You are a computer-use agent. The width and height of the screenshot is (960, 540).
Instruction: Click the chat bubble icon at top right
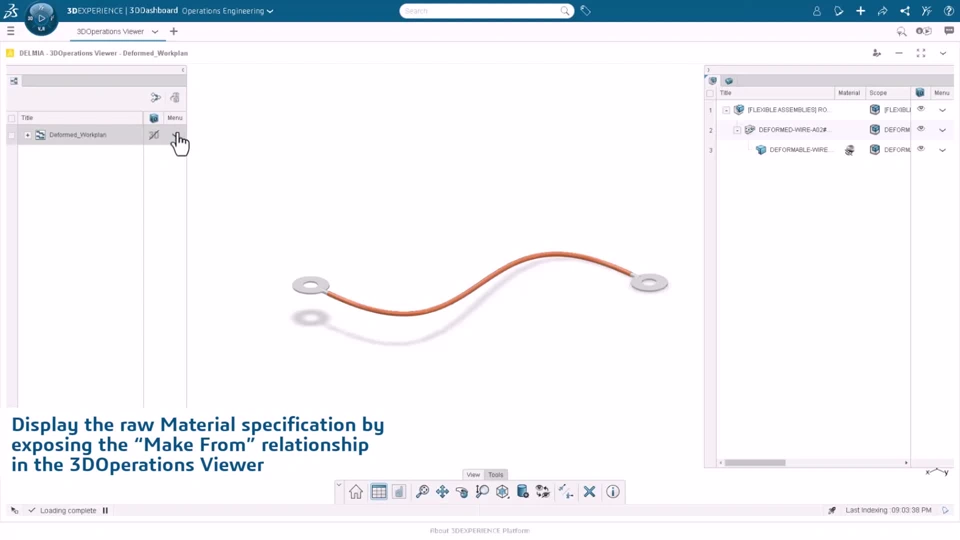(949, 31)
